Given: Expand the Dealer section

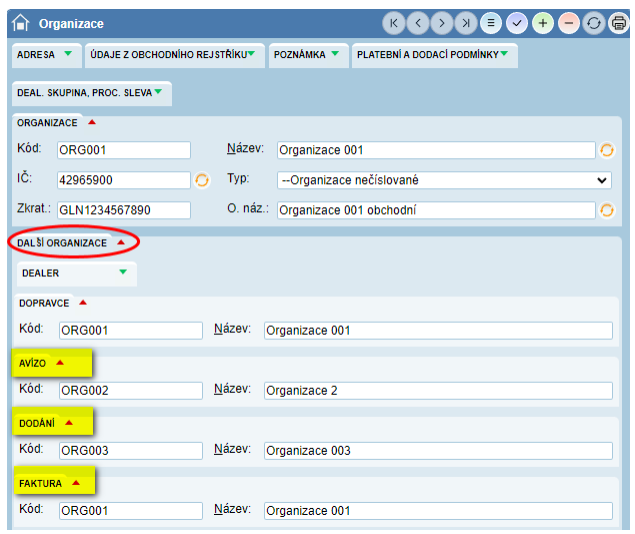Looking at the screenshot, I should 123,272.
